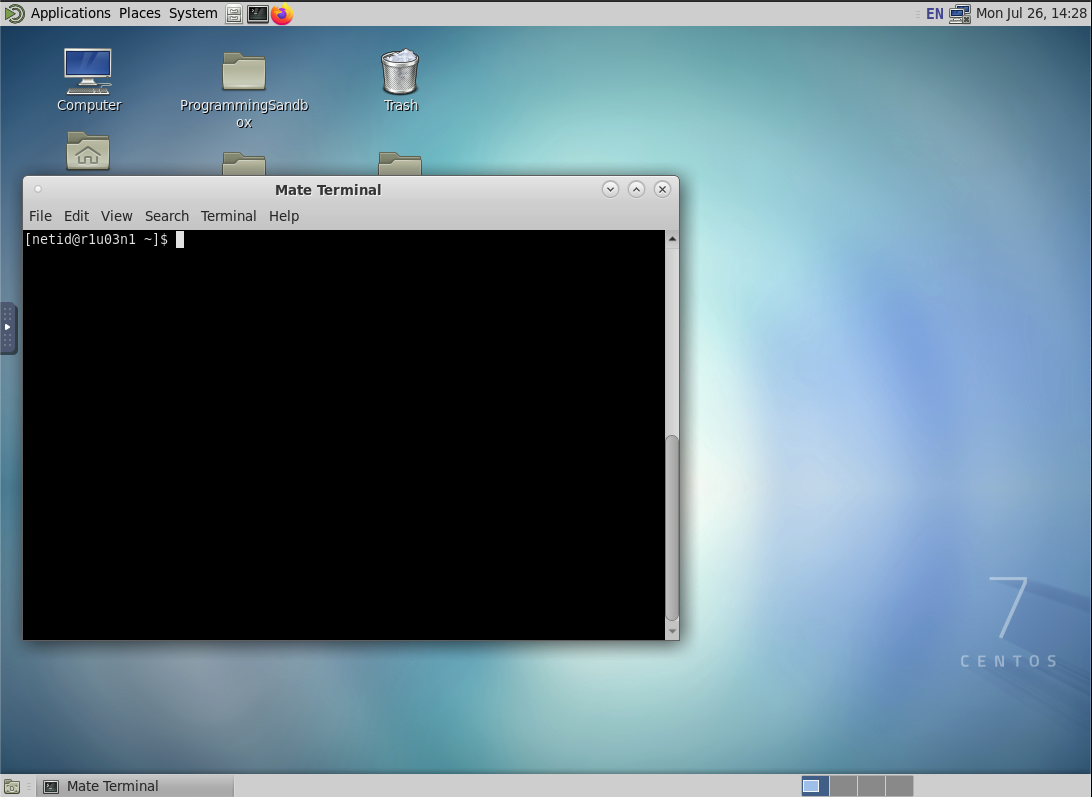Switch to the fourth workspace
The height and width of the screenshot is (797, 1092).
[x=899, y=787]
